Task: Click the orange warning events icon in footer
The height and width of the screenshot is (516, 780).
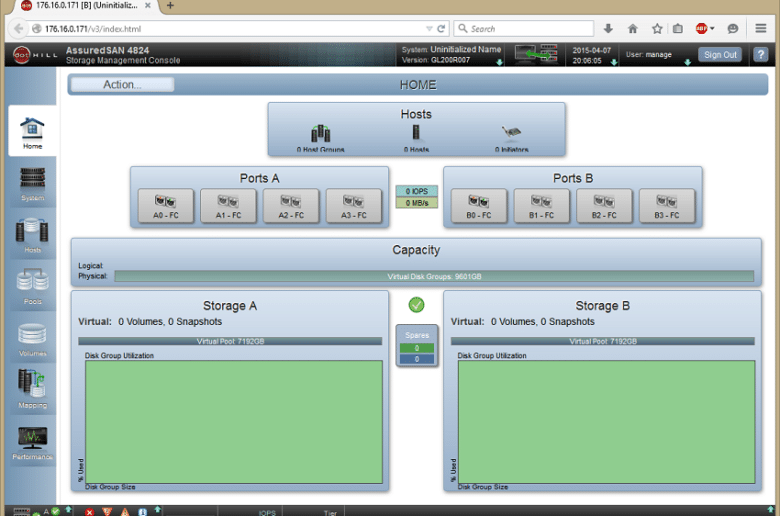Action: 125,512
